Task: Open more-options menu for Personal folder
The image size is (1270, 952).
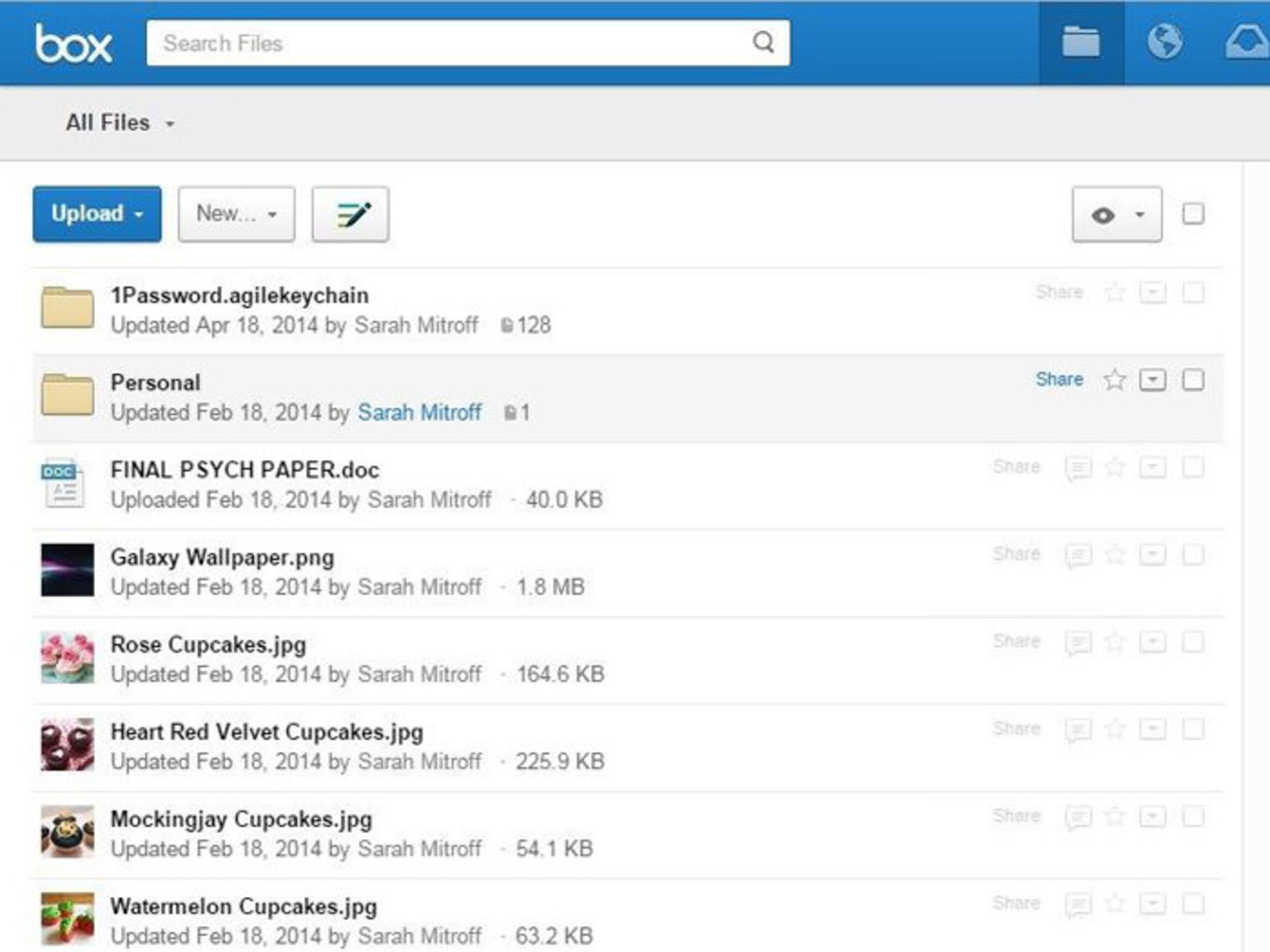Action: 1152,380
